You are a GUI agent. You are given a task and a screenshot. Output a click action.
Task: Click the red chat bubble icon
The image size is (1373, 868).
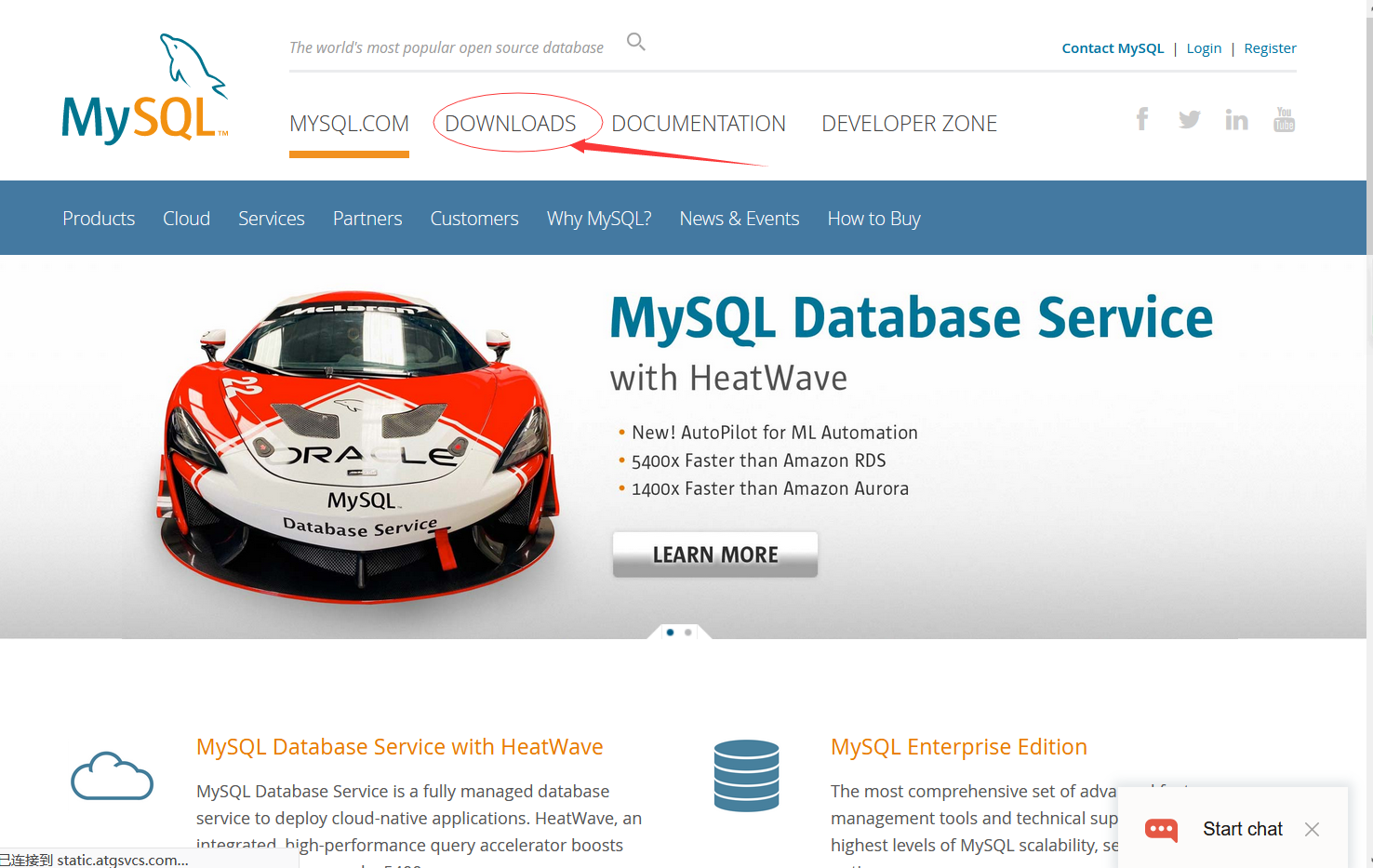click(1161, 829)
